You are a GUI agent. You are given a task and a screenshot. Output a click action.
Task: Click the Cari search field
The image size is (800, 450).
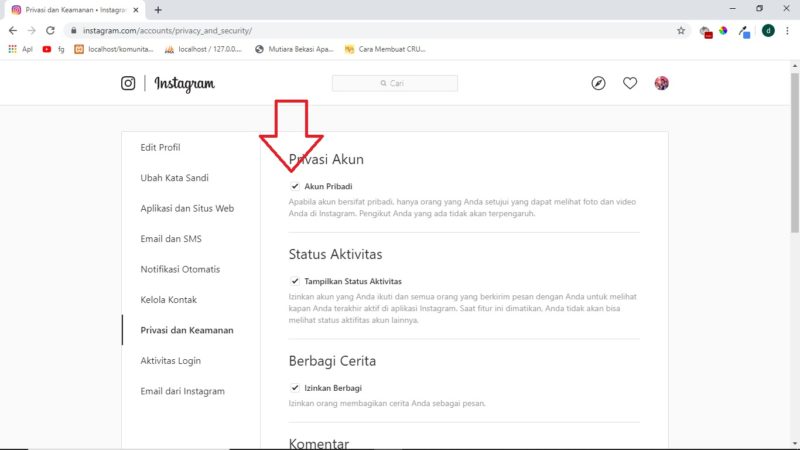[395, 83]
